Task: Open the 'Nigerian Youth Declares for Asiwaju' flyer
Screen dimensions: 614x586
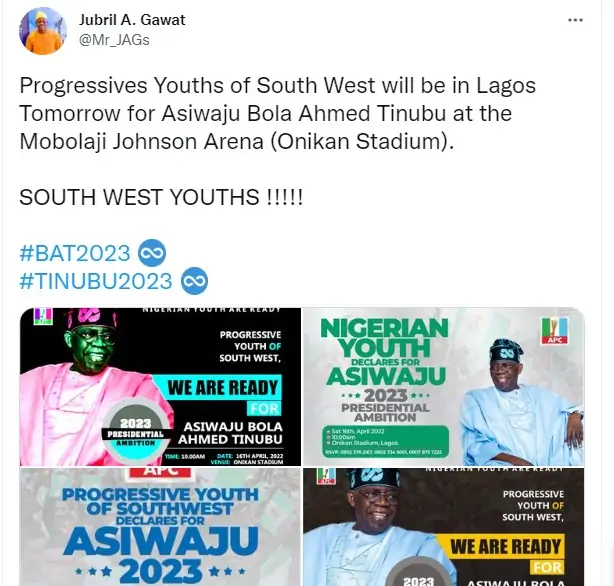Action: pos(443,387)
